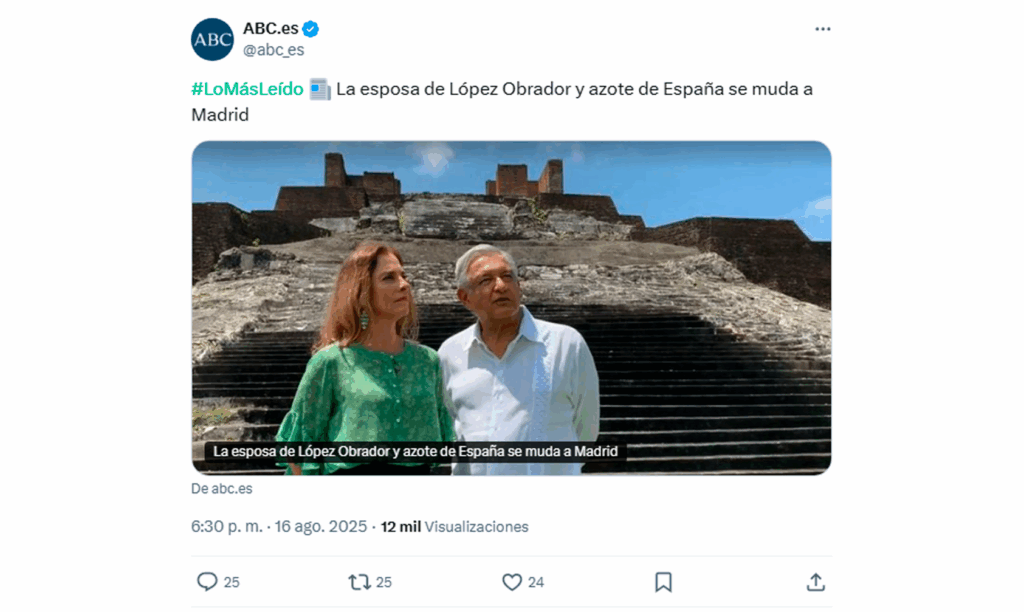Open the ABC.es account name
1024x612 pixels.
pyautogui.click(x=270, y=28)
